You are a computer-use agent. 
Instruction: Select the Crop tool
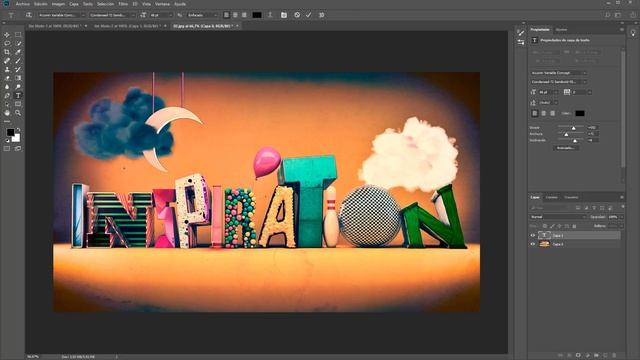pyautogui.click(x=7, y=52)
